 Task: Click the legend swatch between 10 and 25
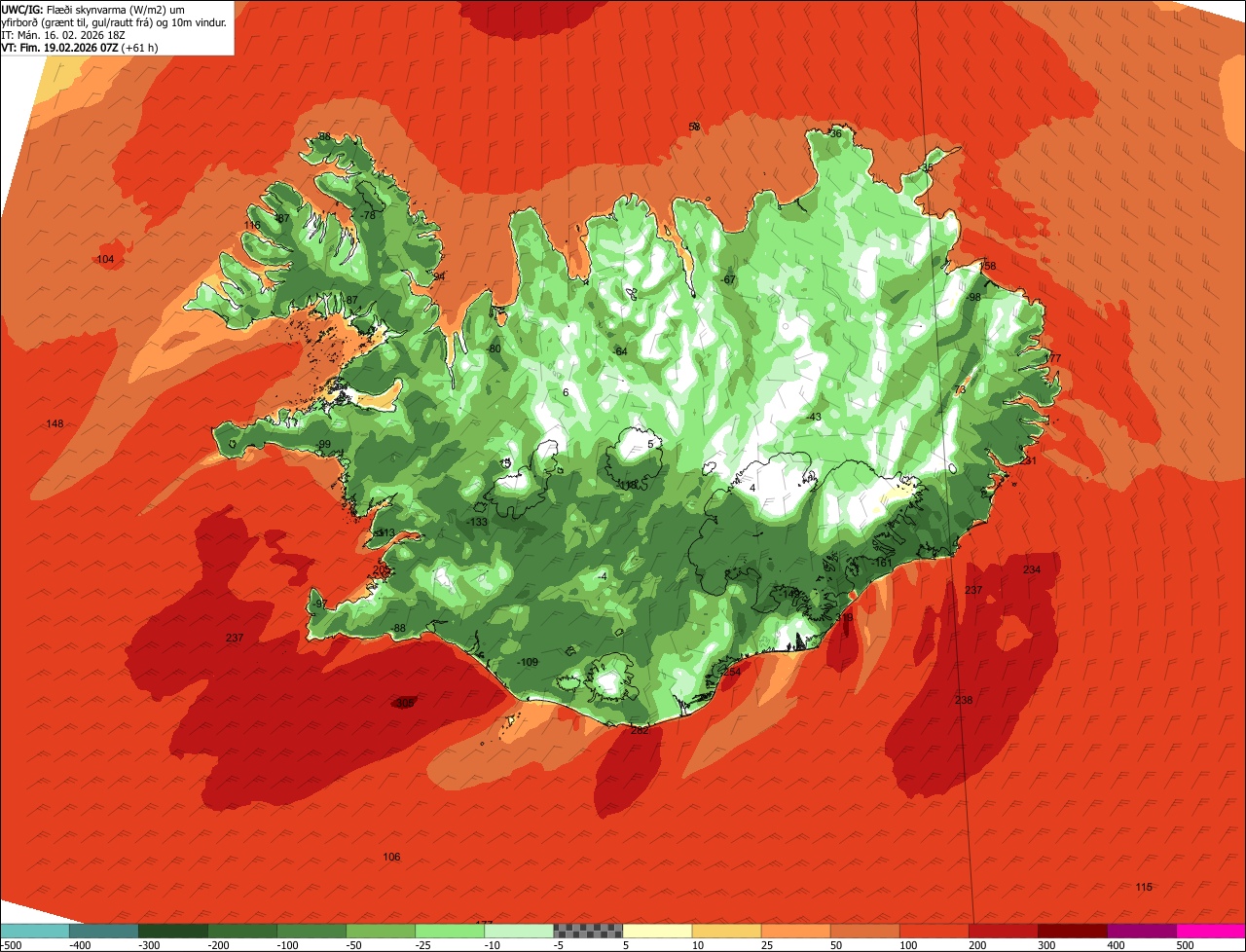click(726, 931)
